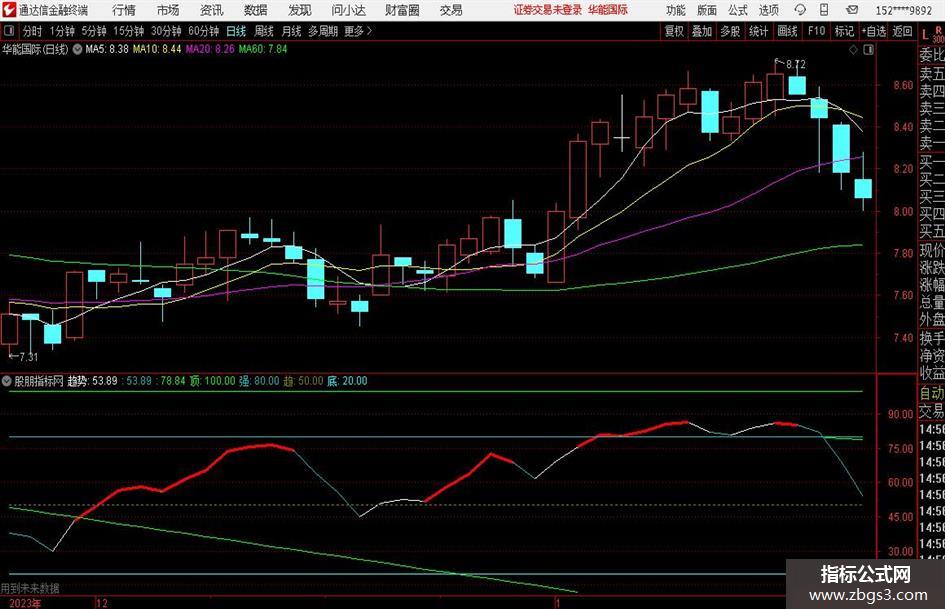Toggle the right side panel icon
The image size is (945, 609).
coord(868,50)
